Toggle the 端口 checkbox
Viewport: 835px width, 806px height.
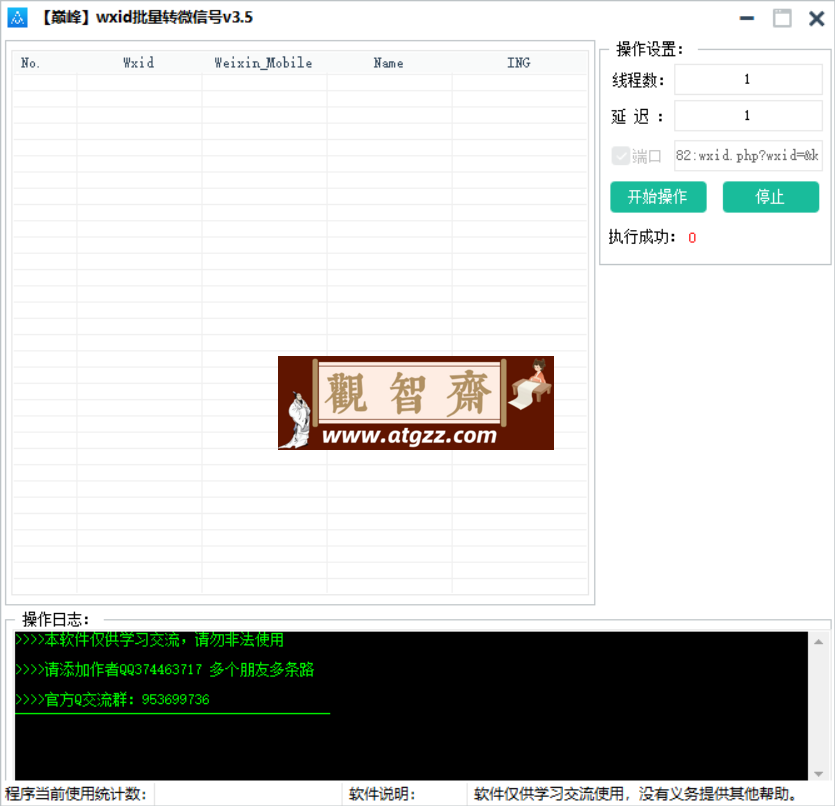pos(620,156)
